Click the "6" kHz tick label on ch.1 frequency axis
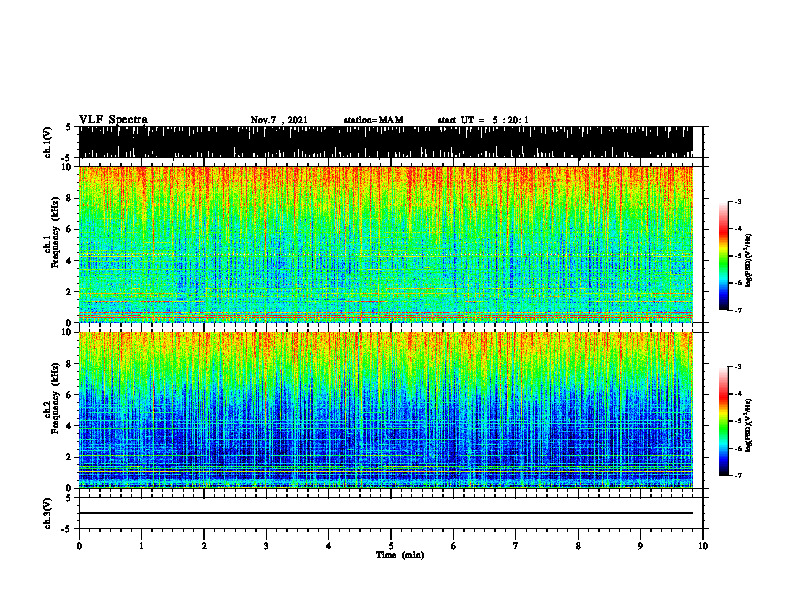 click(x=70, y=229)
